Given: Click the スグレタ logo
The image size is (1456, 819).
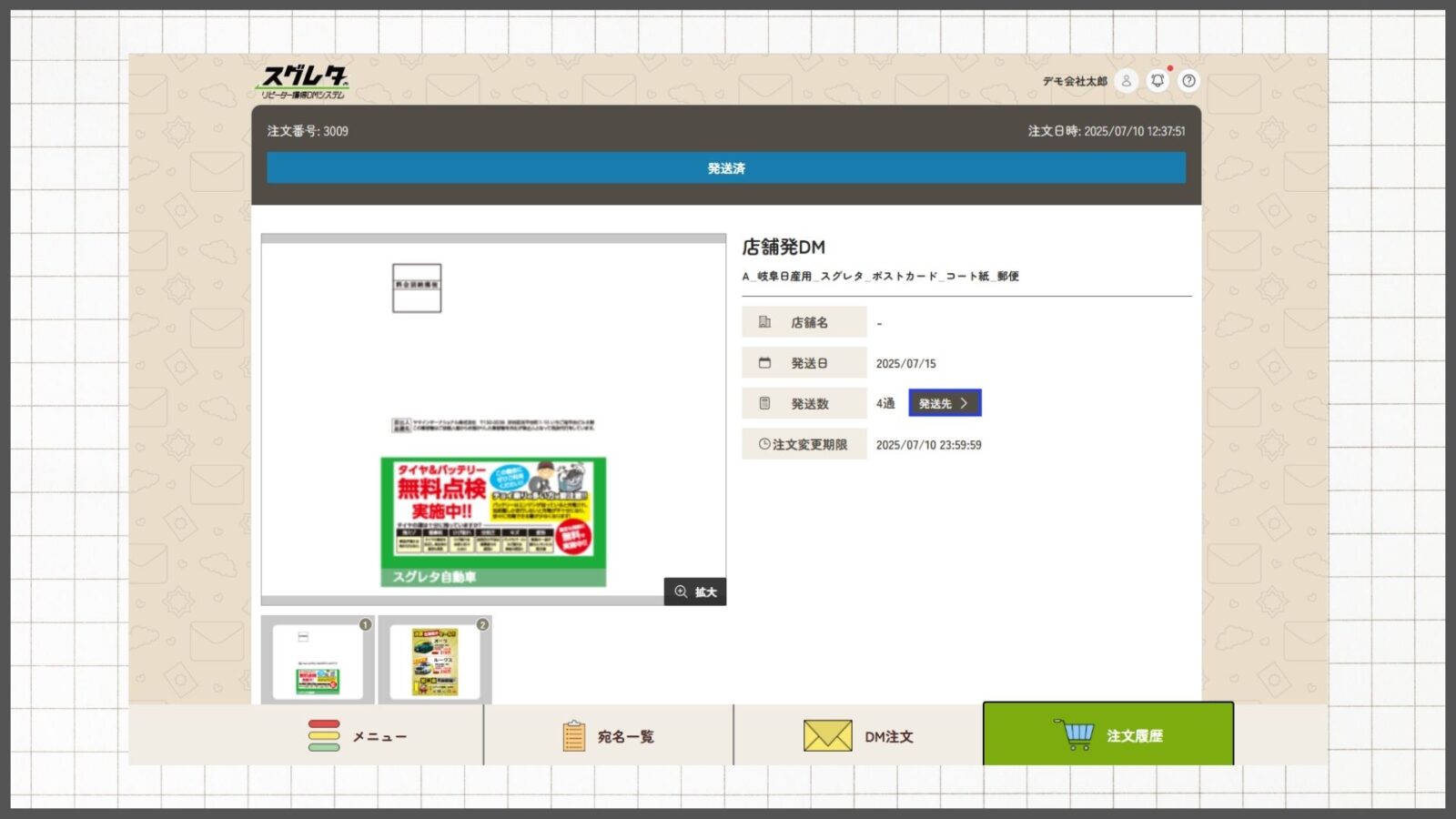Looking at the screenshot, I should tap(304, 81).
